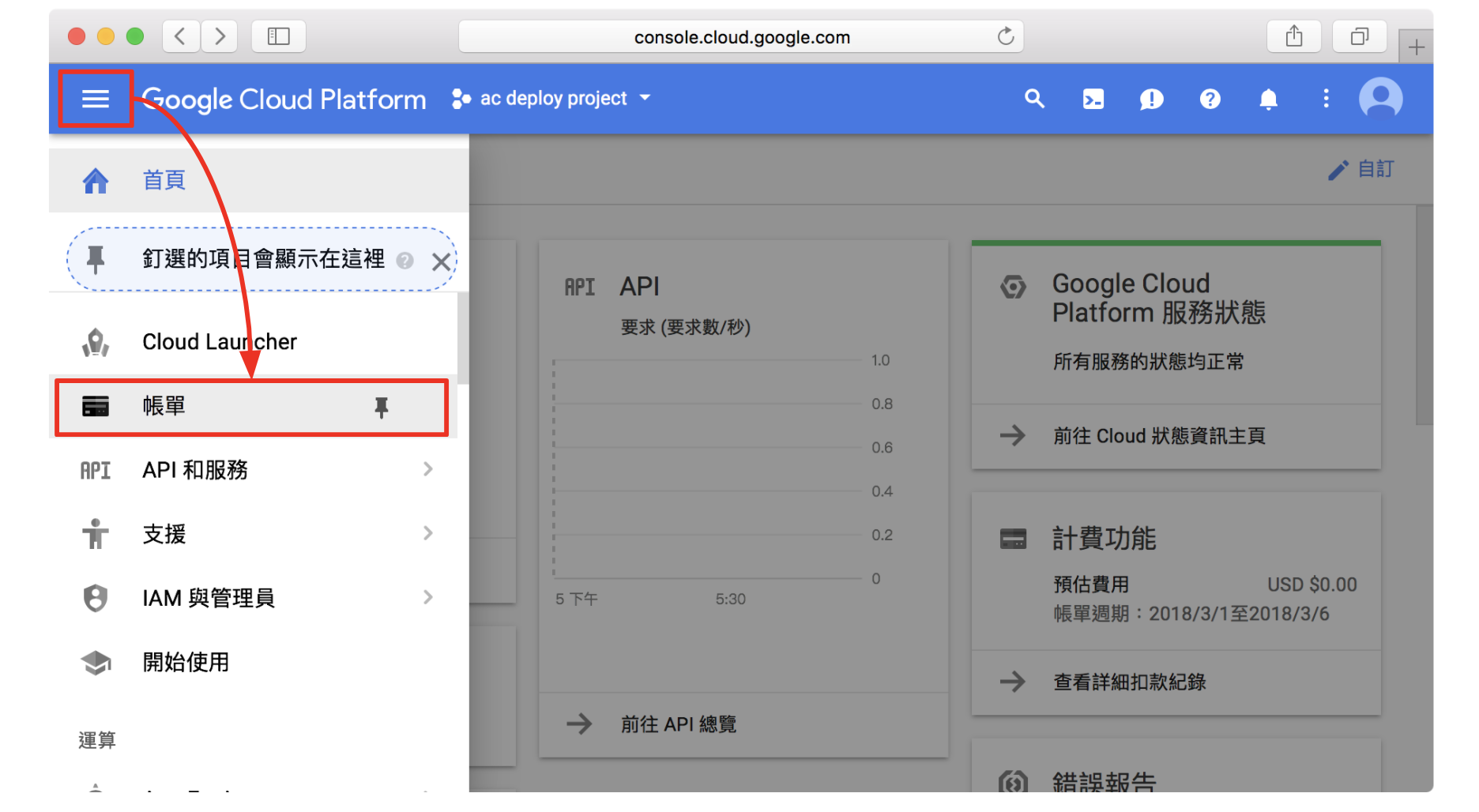
Task: Click the Google Cloud Platform logo text
Action: tap(284, 100)
